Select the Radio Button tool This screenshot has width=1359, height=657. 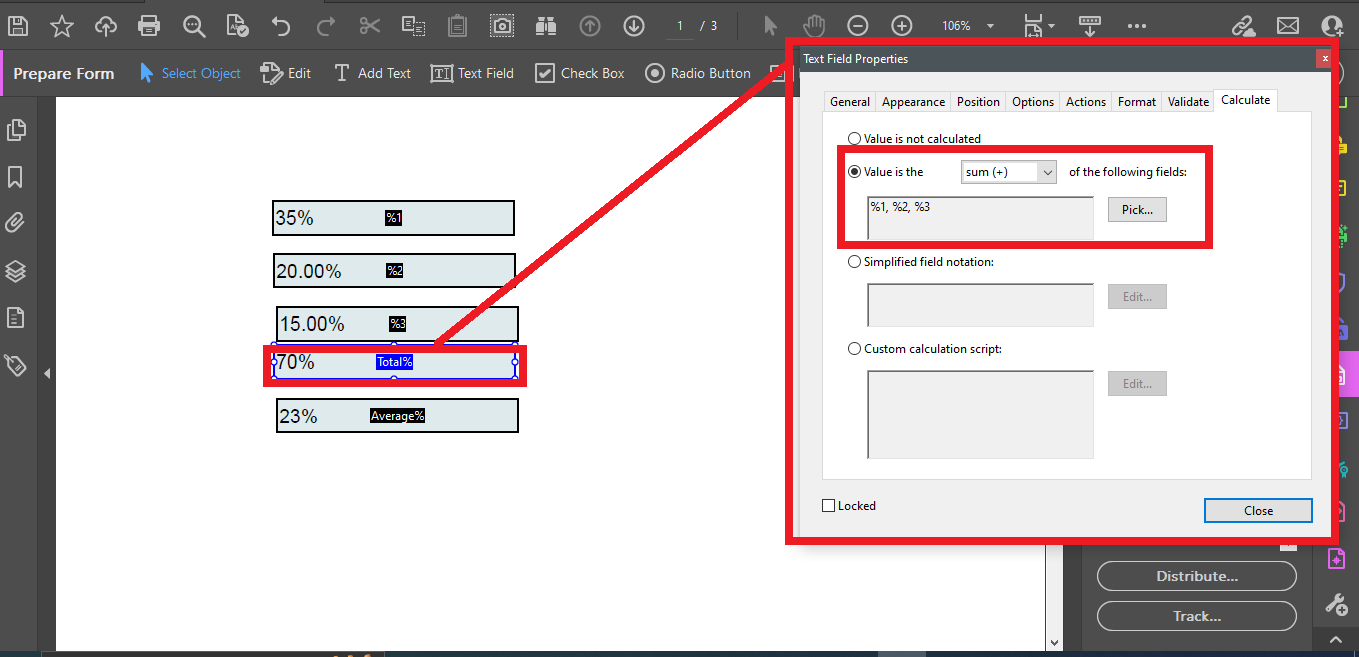[698, 72]
